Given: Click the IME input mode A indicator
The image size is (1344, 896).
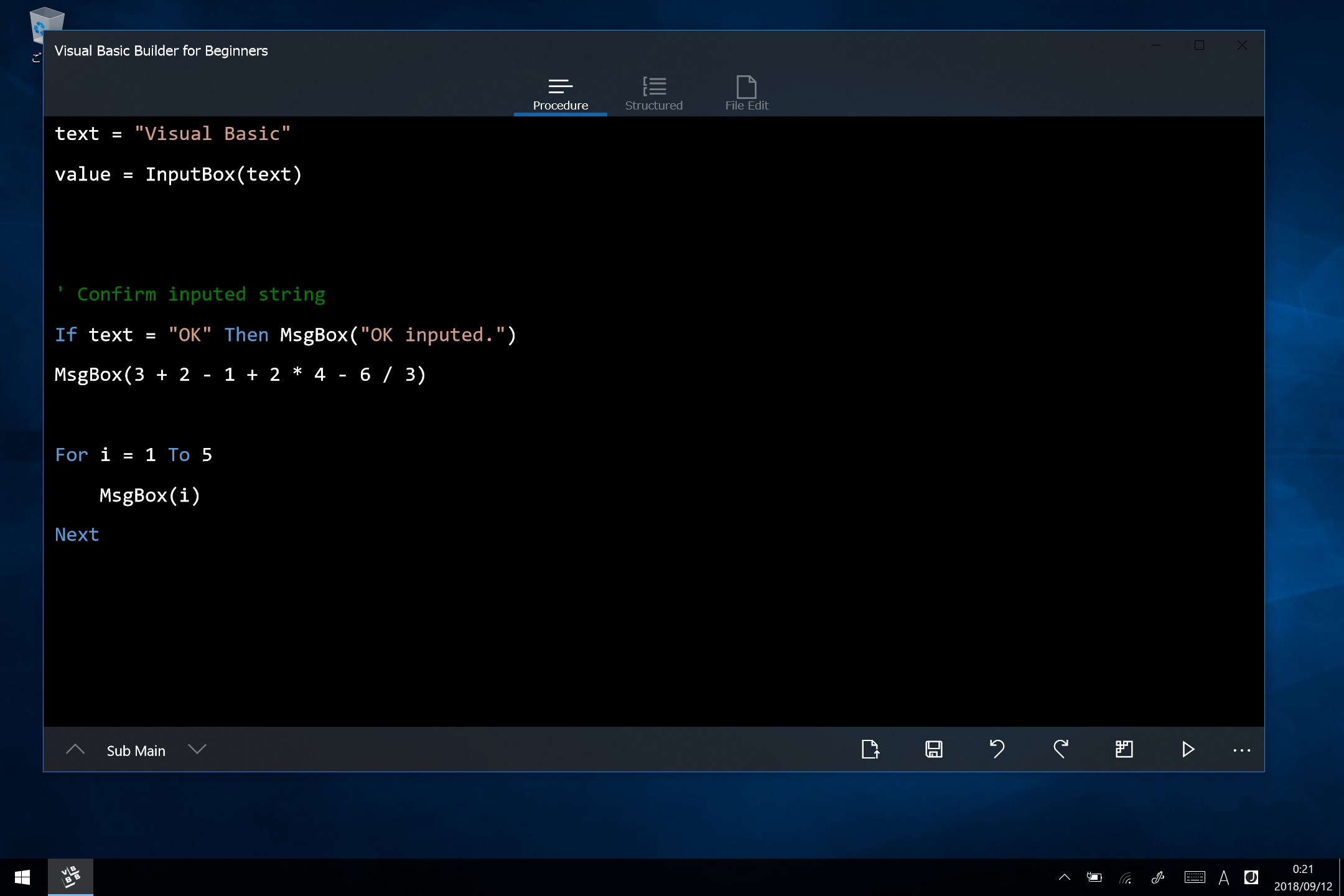Looking at the screenshot, I should [1223, 877].
